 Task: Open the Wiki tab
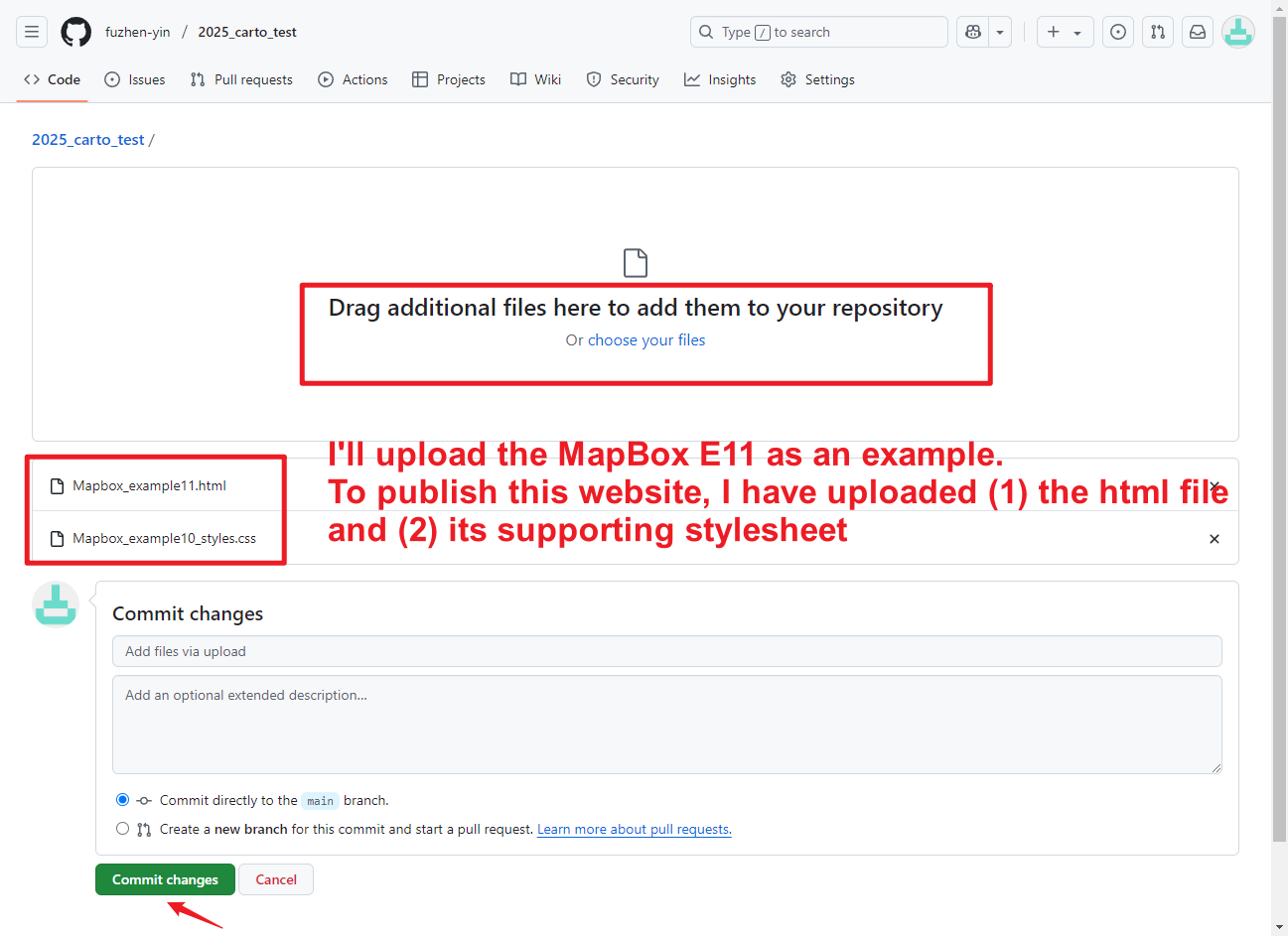536,79
